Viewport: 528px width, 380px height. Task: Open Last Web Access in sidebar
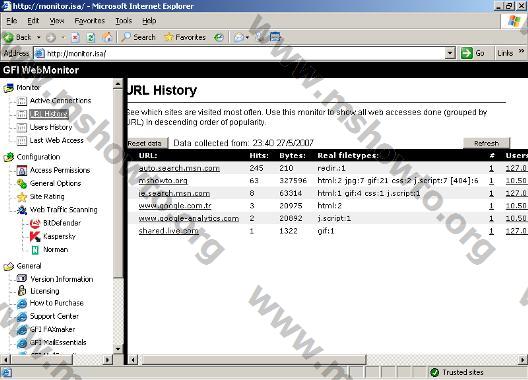[x=57, y=140]
